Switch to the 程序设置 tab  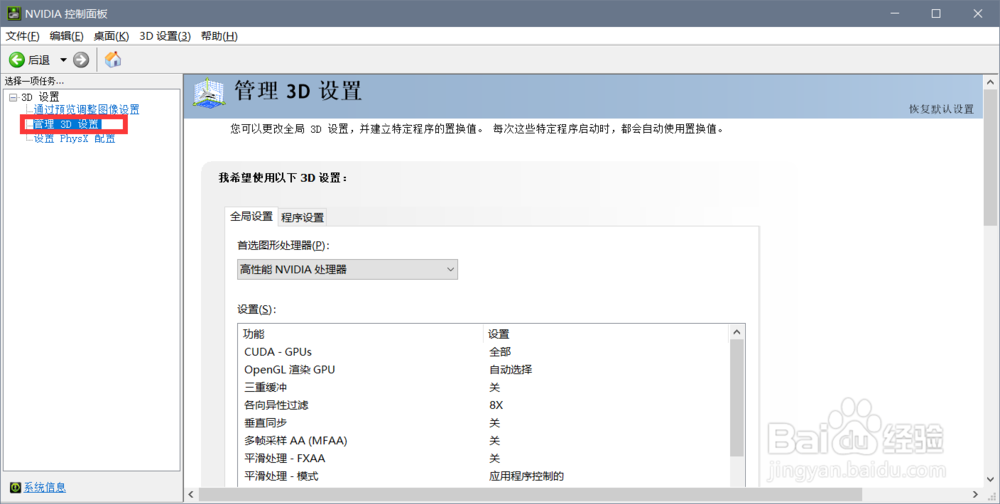tap(302, 218)
